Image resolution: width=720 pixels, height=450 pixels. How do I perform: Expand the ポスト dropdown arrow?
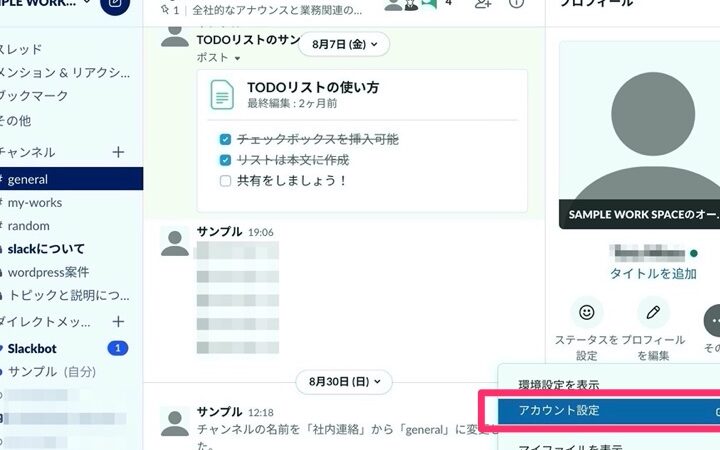(237, 58)
